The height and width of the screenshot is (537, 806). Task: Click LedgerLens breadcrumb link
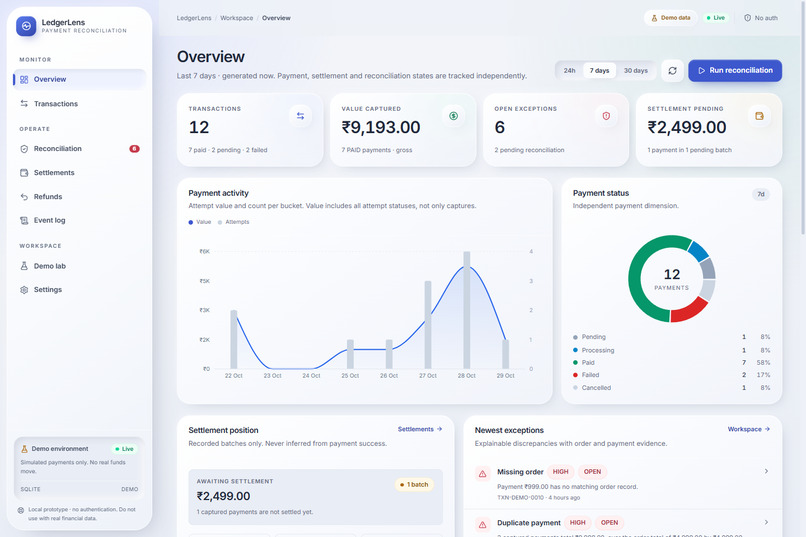[194, 18]
